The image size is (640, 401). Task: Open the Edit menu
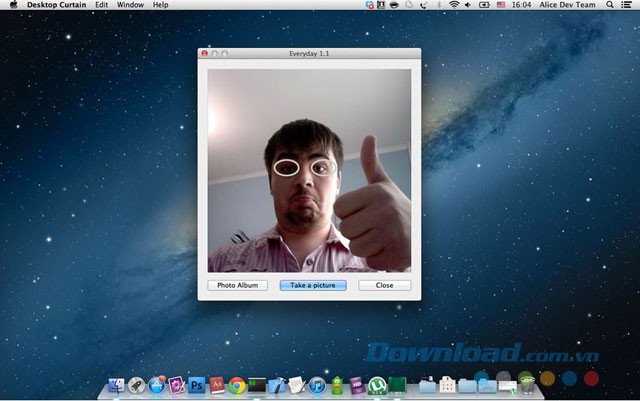pos(102,5)
